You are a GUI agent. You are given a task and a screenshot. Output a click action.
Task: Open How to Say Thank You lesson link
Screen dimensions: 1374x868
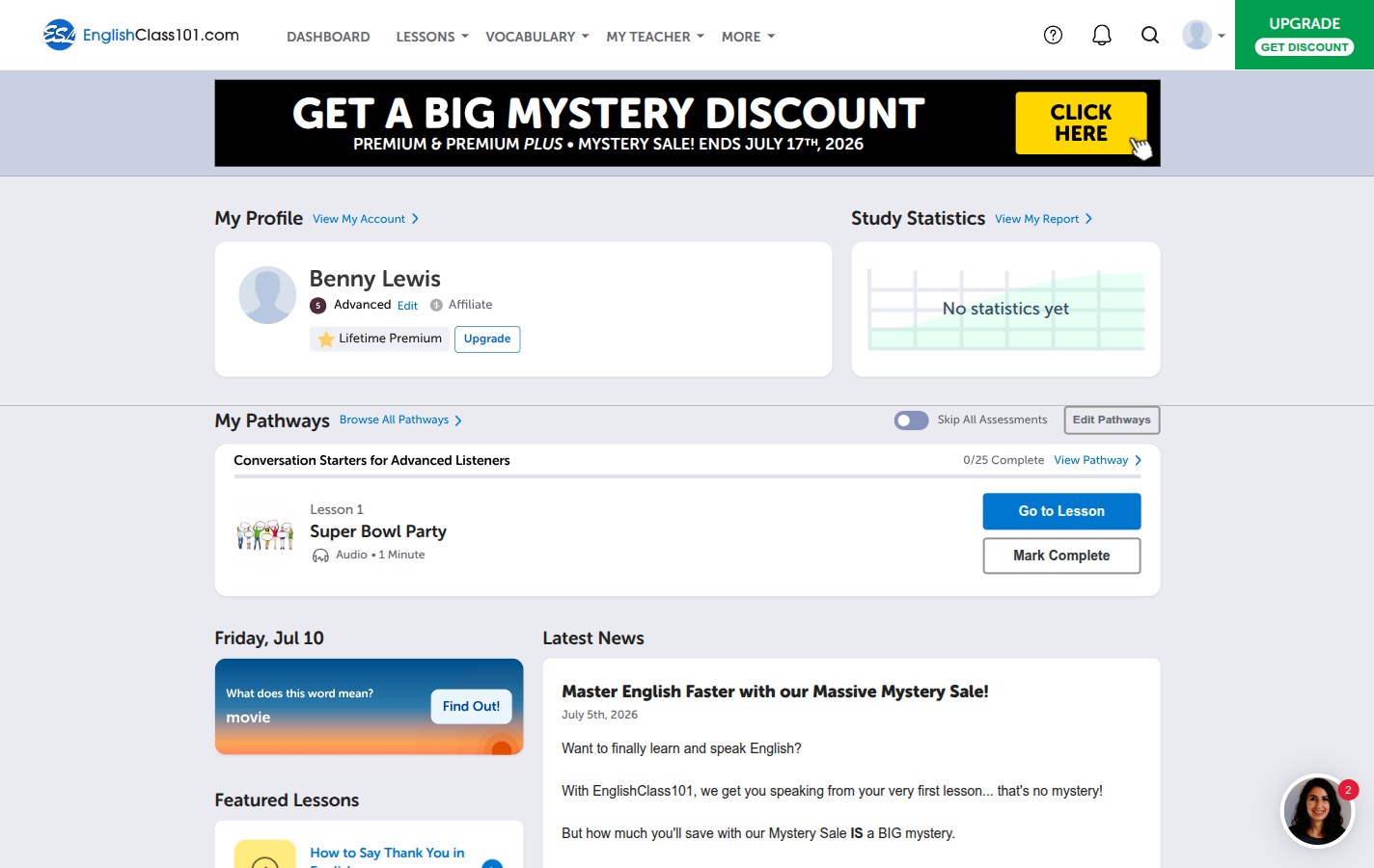coord(387,857)
